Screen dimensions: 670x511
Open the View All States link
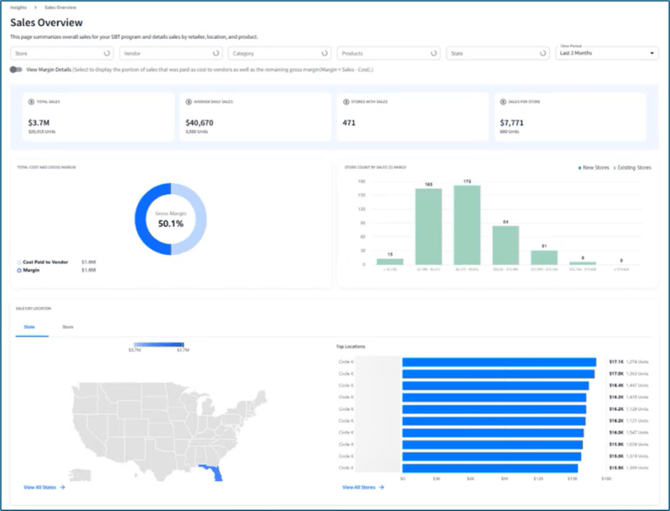[x=40, y=488]
